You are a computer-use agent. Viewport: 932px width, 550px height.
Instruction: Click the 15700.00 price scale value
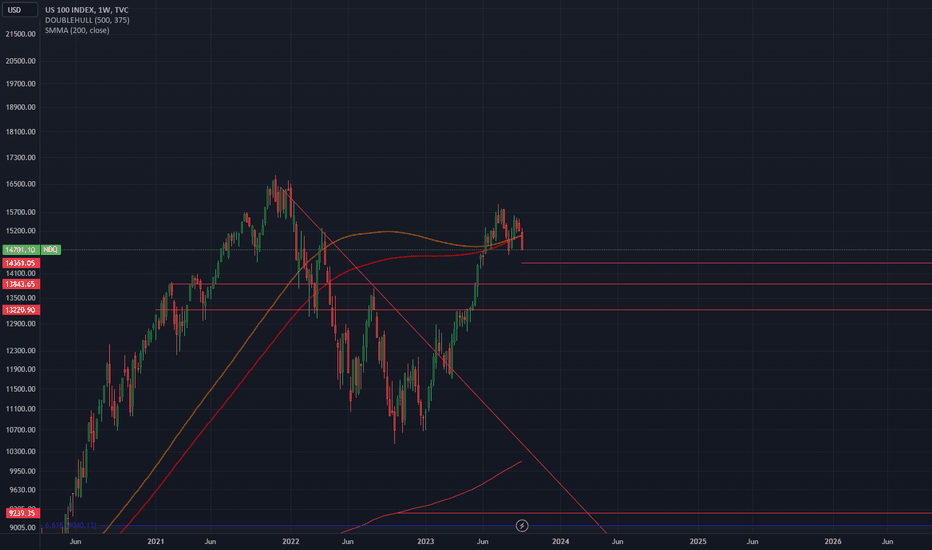20,212
